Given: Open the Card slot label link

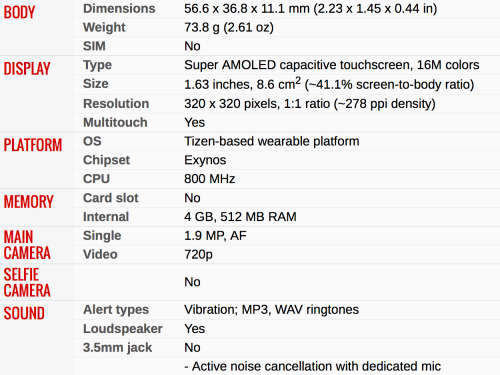Looking at the screenshot, I should [x=110, y=198].
